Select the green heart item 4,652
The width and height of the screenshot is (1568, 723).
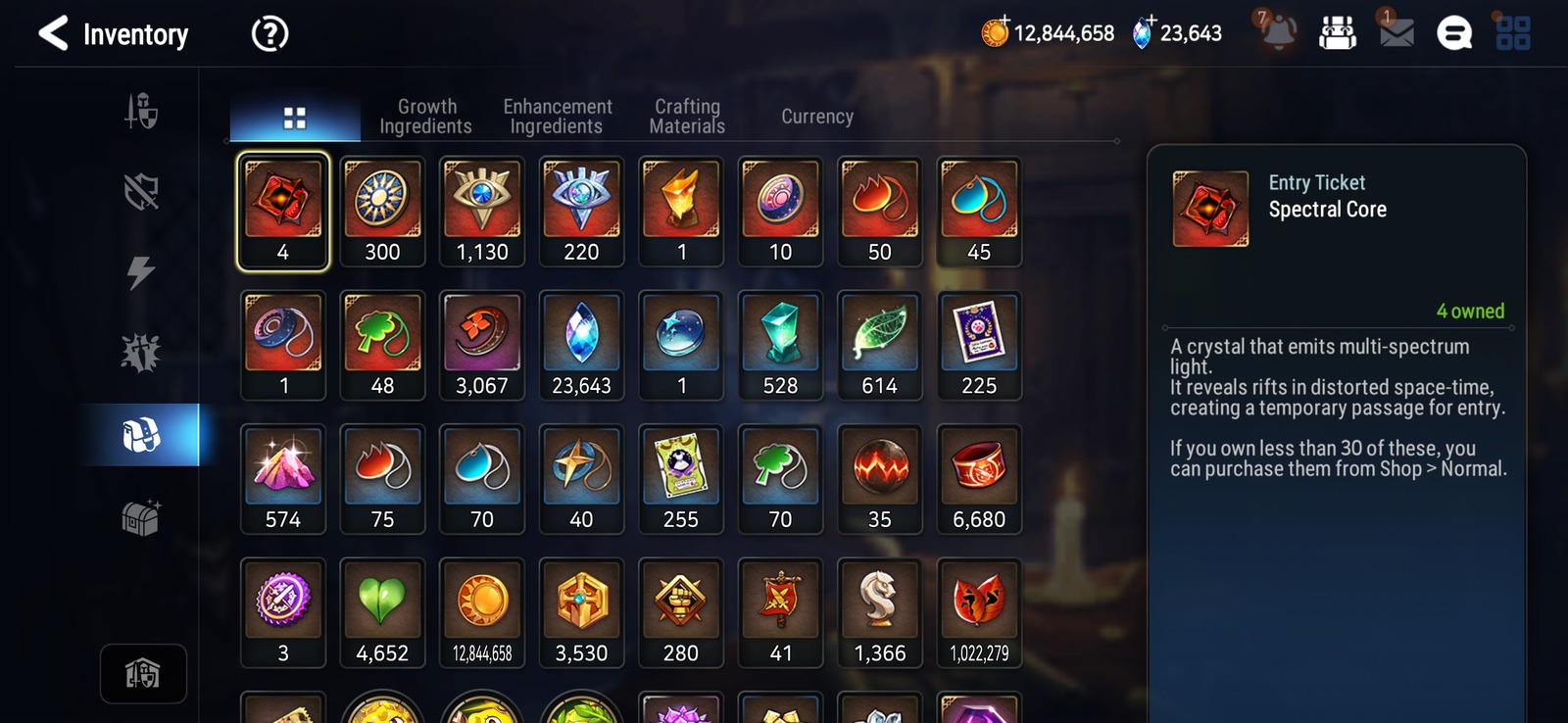pyautogui.click(x=382, y=613)
